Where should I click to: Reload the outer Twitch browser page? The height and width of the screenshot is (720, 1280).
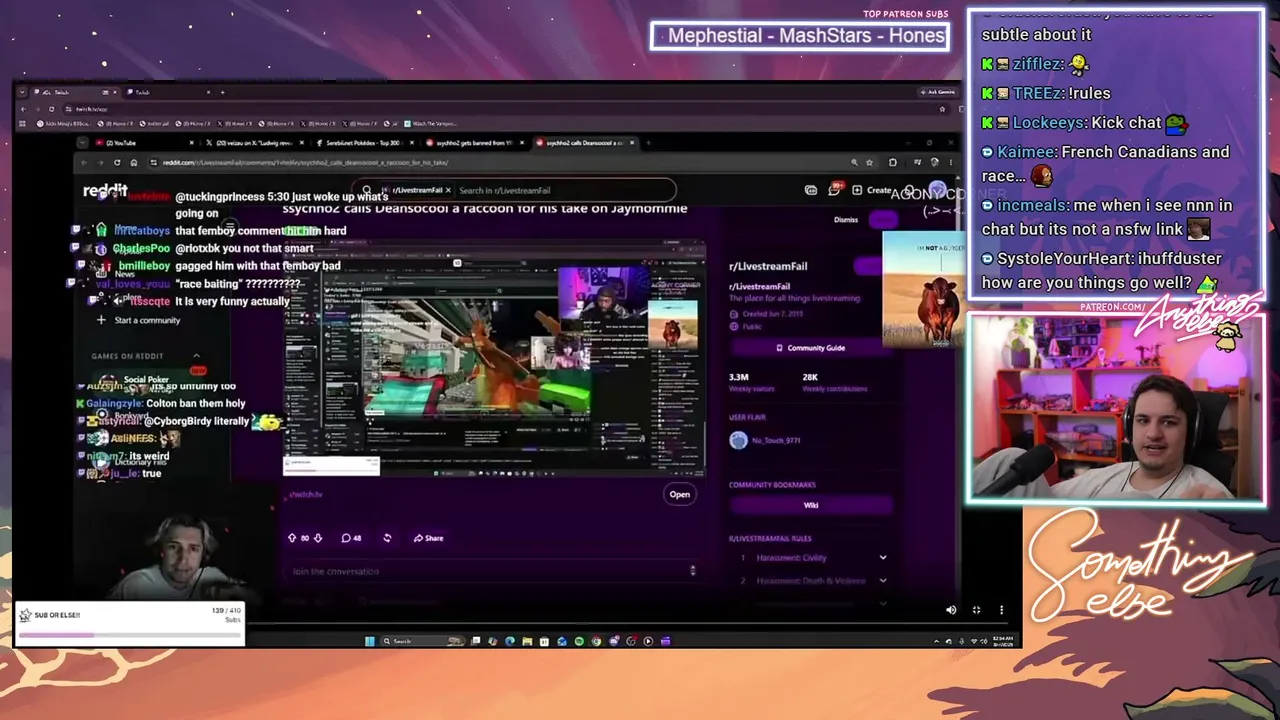[x=51, y=108]
